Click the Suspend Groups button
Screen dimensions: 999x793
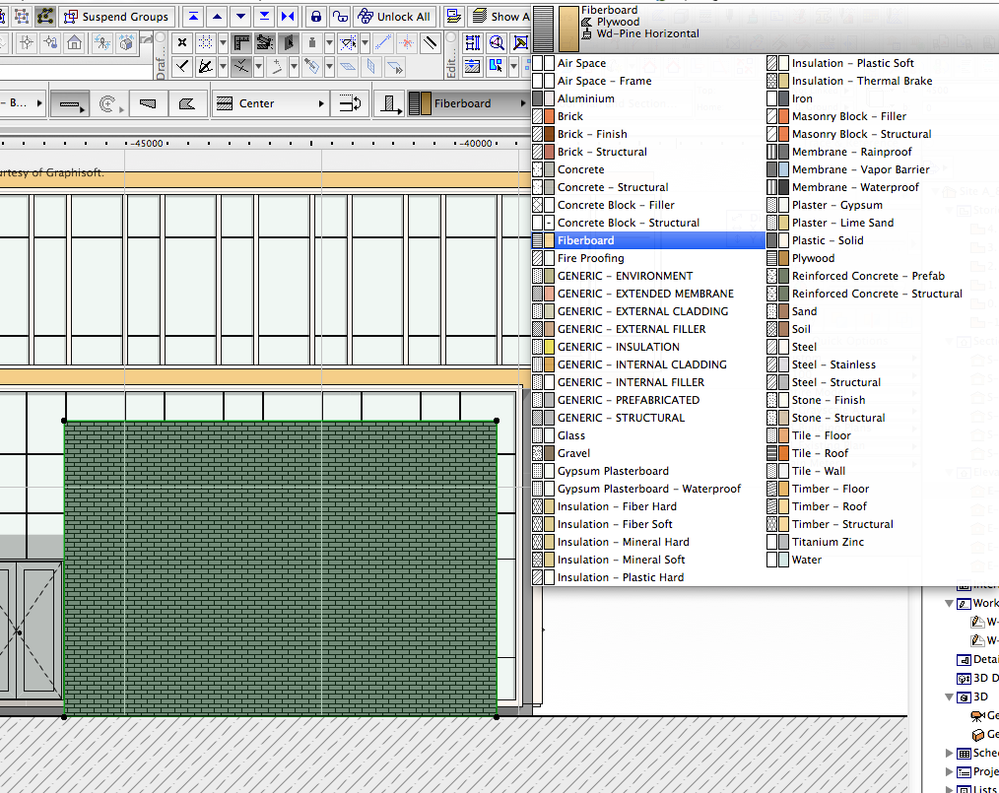click(x=116, y=17)
